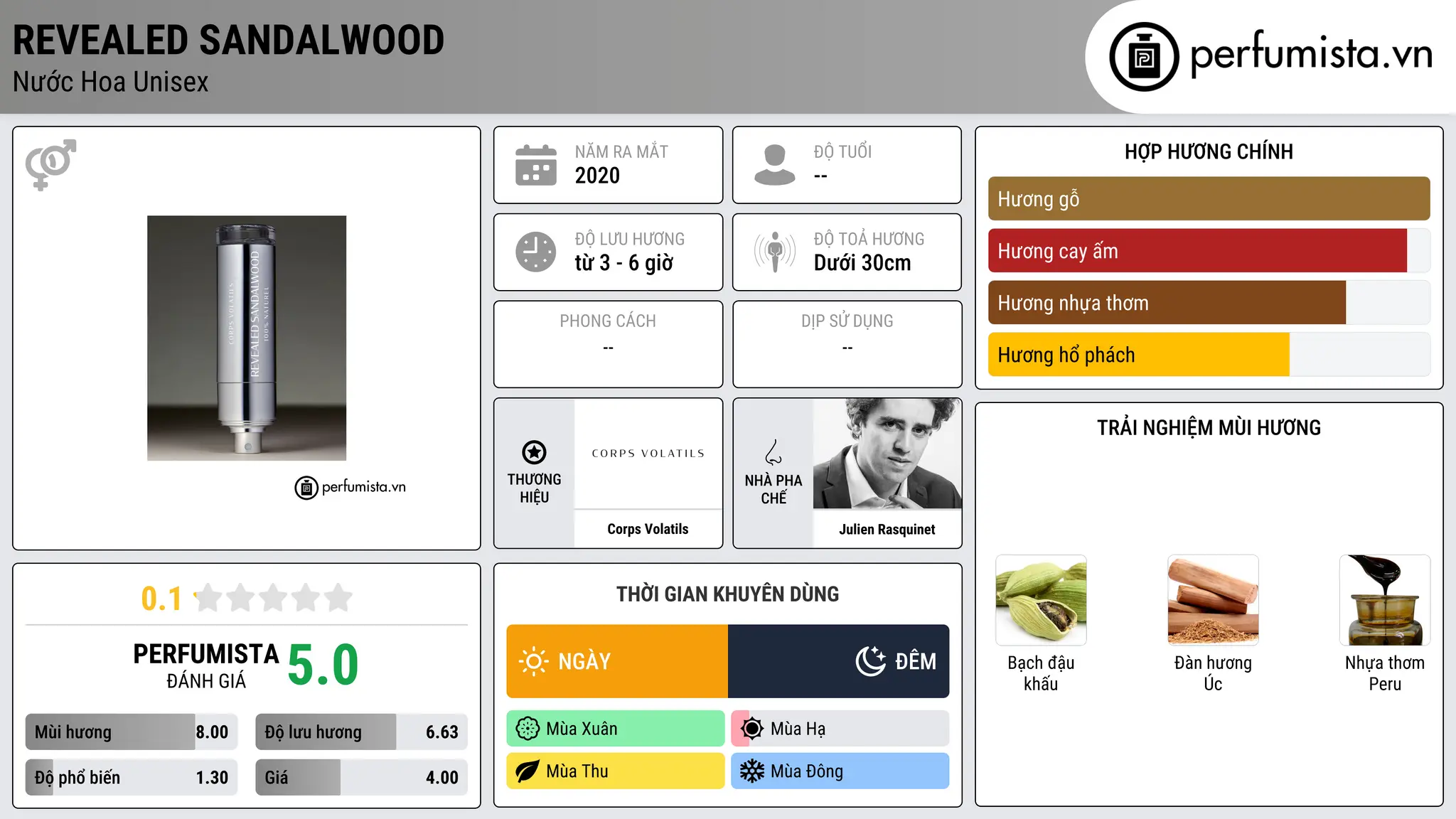Select the Đàn hương Úc sandalwood image
The width and height of the screenshot is (1456, 819).
(1213, 600)
